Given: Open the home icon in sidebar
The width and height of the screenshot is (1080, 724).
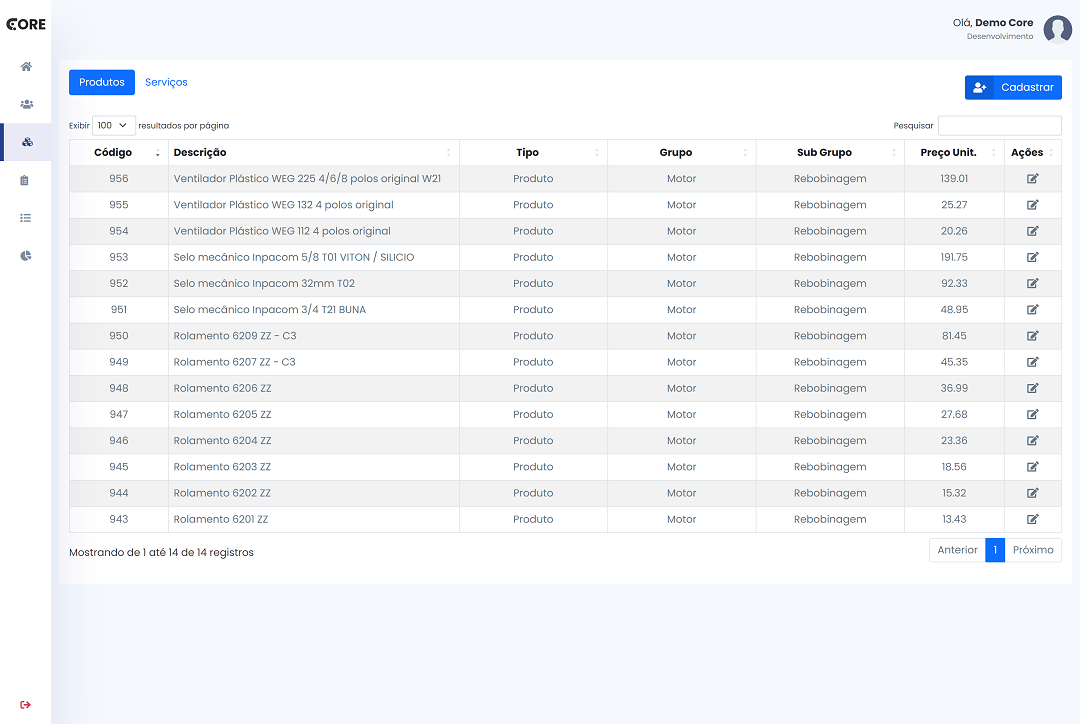Looking at the screenshot, I should coord(26,67).
